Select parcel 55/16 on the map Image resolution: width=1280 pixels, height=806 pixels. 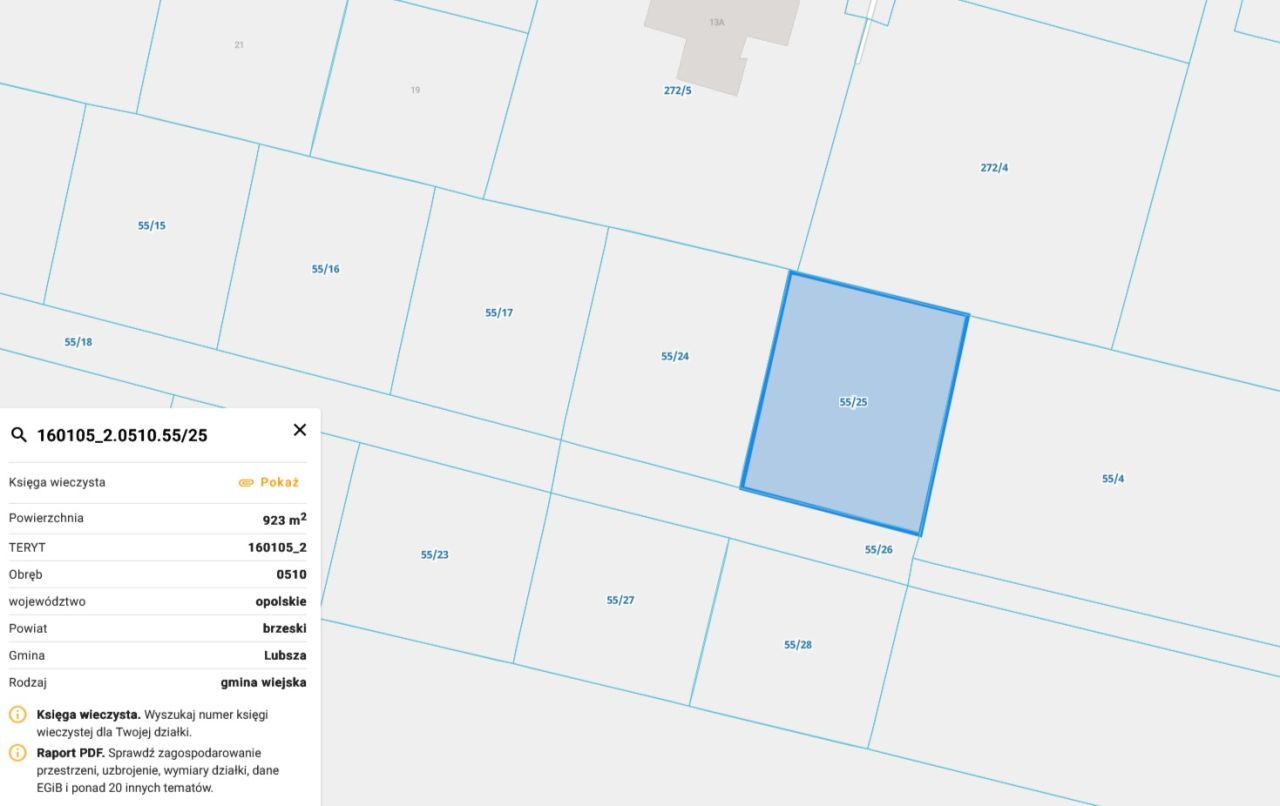[x=325, y=269]
